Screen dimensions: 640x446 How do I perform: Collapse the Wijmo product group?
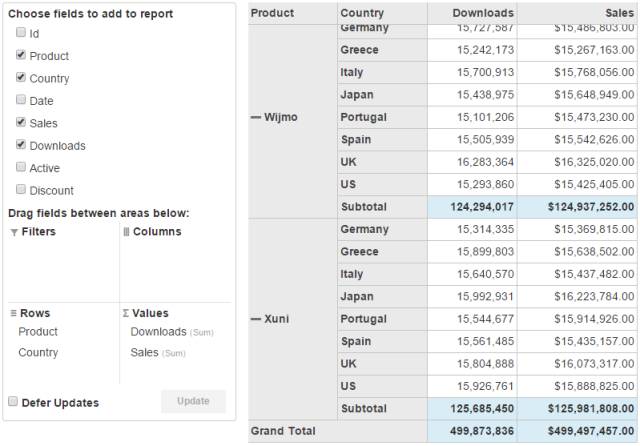coord(255,117)
